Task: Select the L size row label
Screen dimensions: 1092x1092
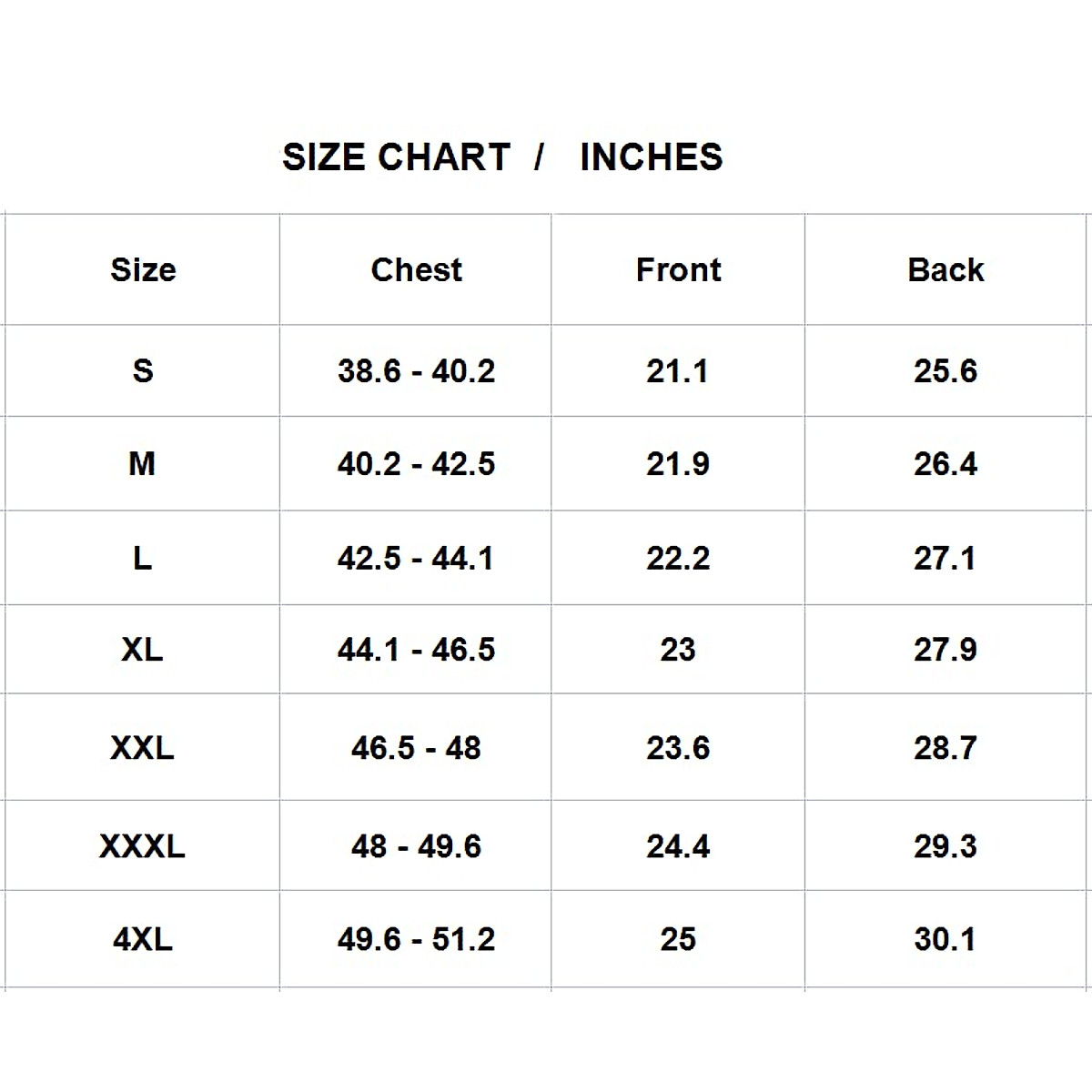Action: (142, 558)
